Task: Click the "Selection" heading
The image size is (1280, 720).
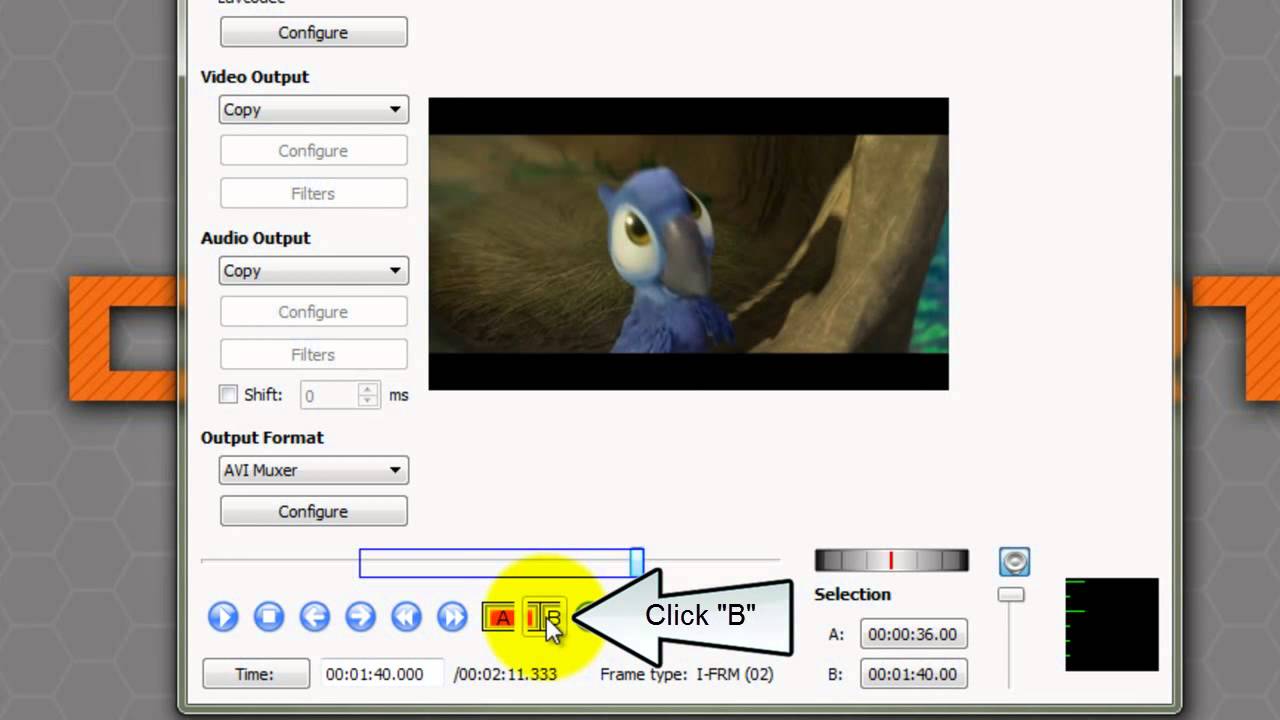Action: pyautogui.click(x=852, y=594)
